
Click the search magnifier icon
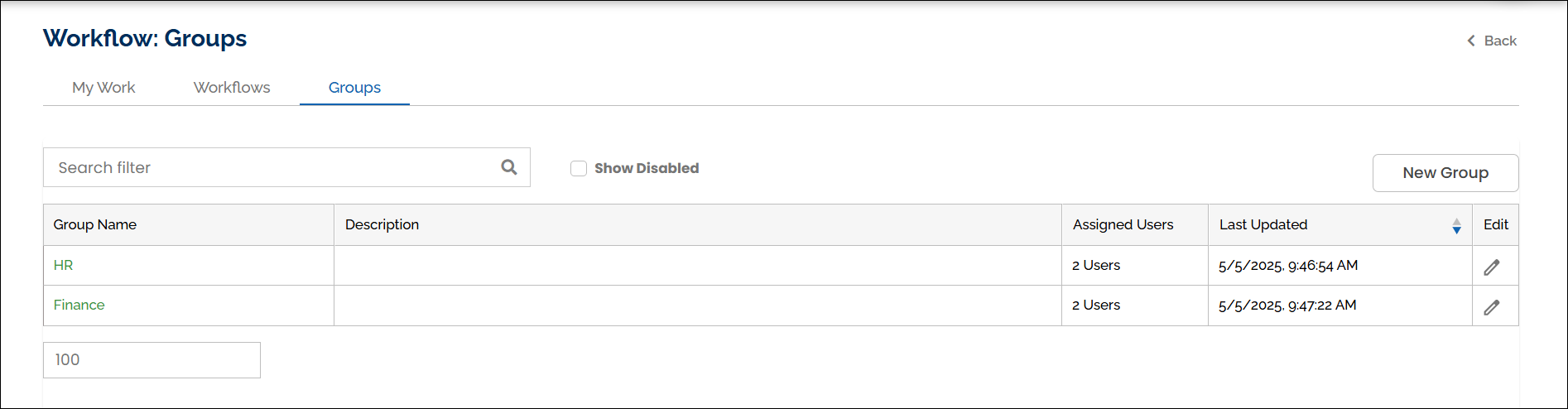point(509,167)
